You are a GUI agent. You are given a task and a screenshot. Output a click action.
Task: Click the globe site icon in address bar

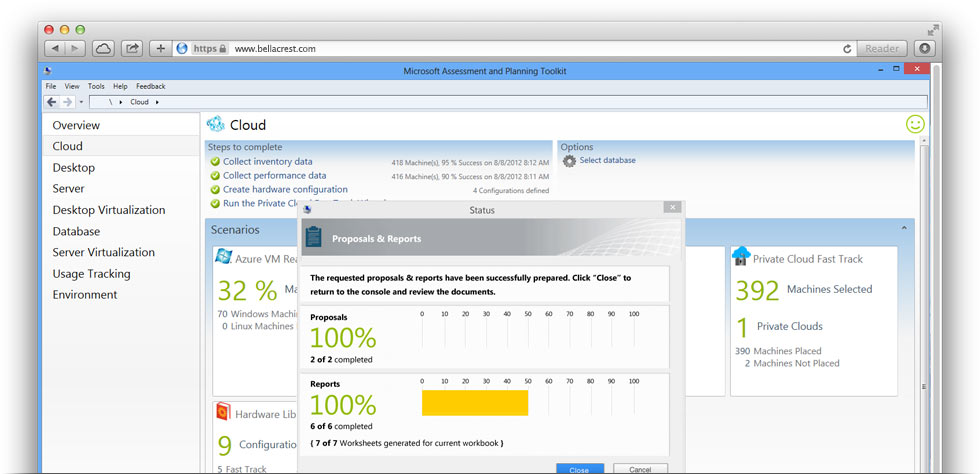pyautogui.click(x=182, y=48)
